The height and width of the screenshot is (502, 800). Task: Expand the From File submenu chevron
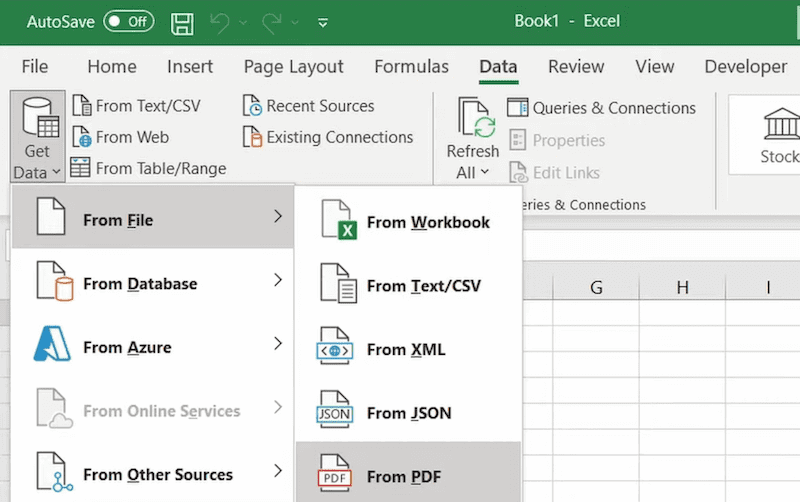click(278, 216)
